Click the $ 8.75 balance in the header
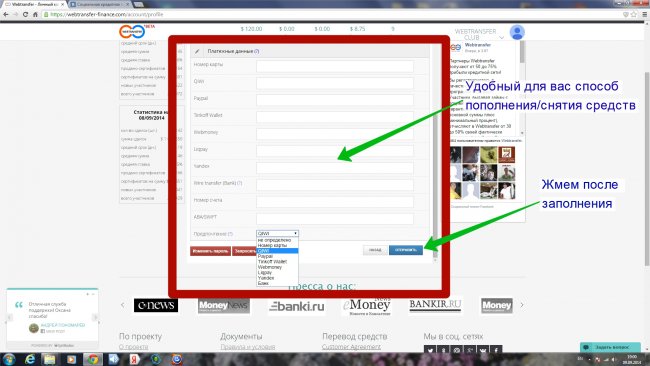The image size is (650, 366). pyautogui.click(x=357, y=29)
